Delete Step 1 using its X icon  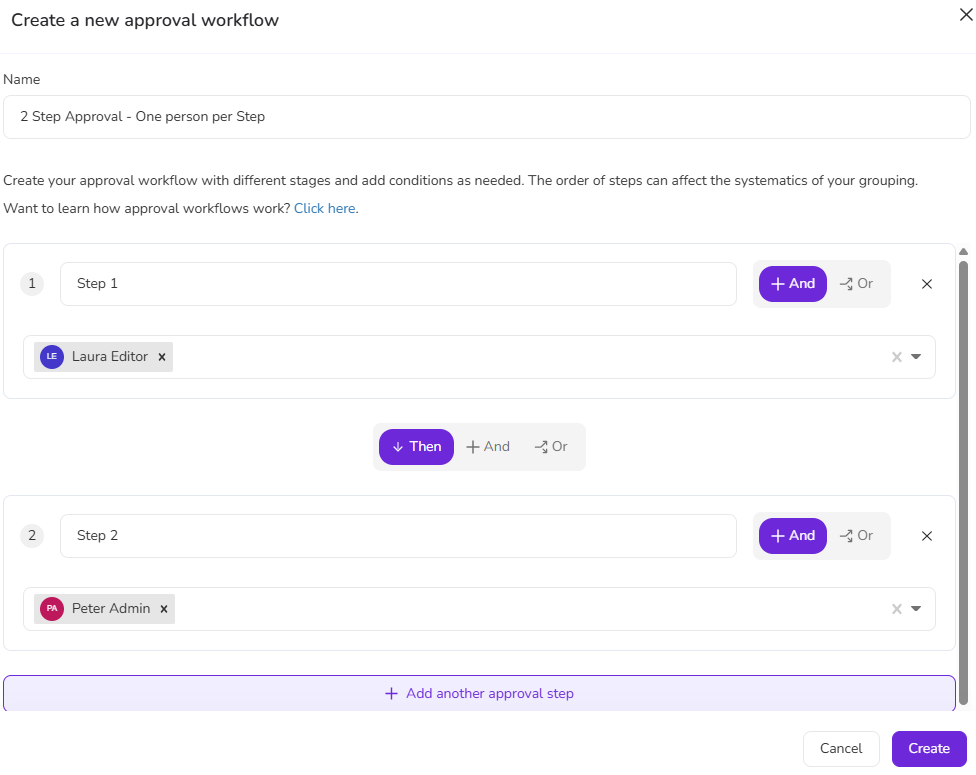pyautogui.click(x=926, y=284)
